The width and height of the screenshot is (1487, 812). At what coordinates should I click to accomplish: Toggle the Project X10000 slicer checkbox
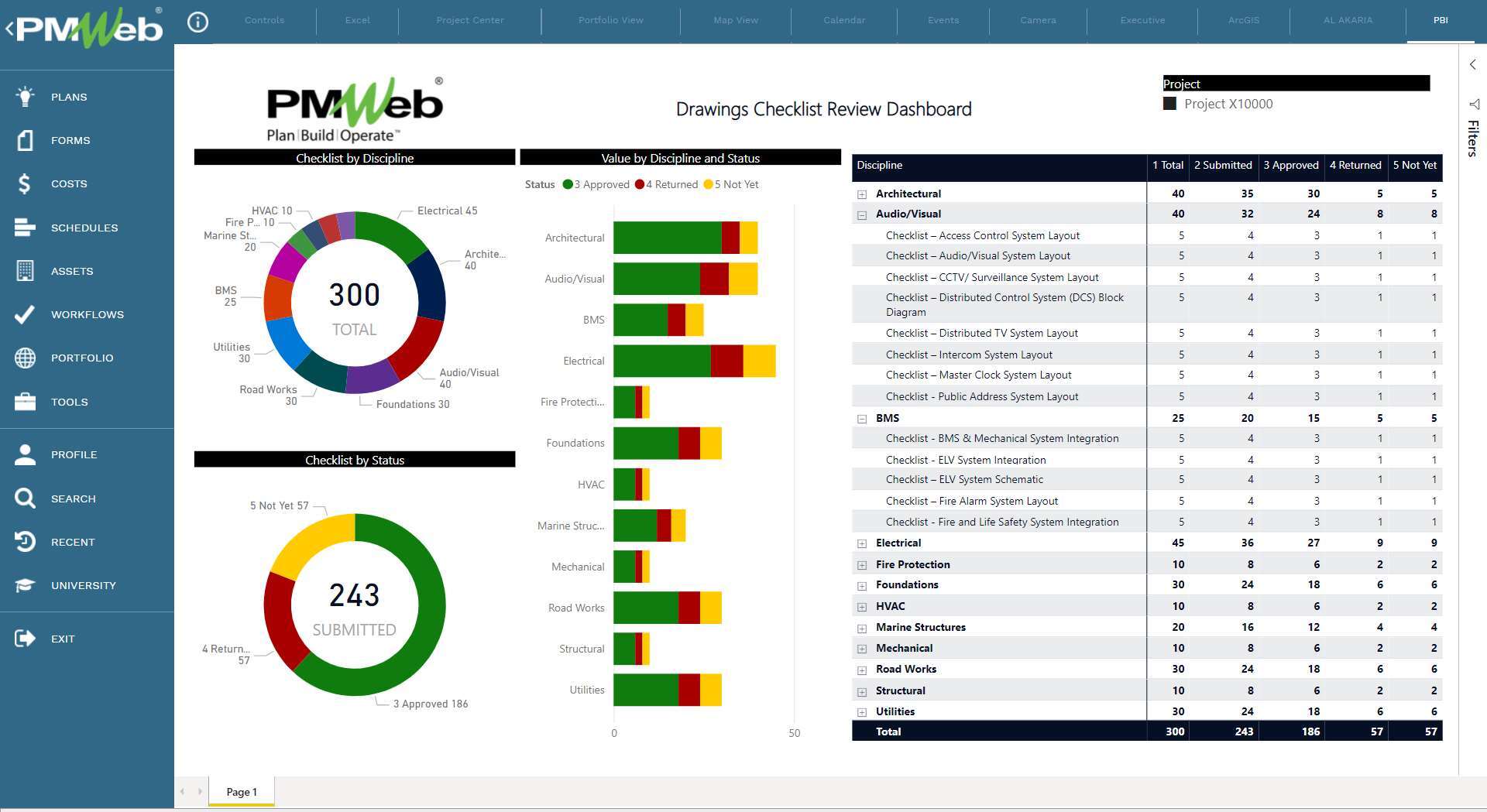[x=1169, y=104]
